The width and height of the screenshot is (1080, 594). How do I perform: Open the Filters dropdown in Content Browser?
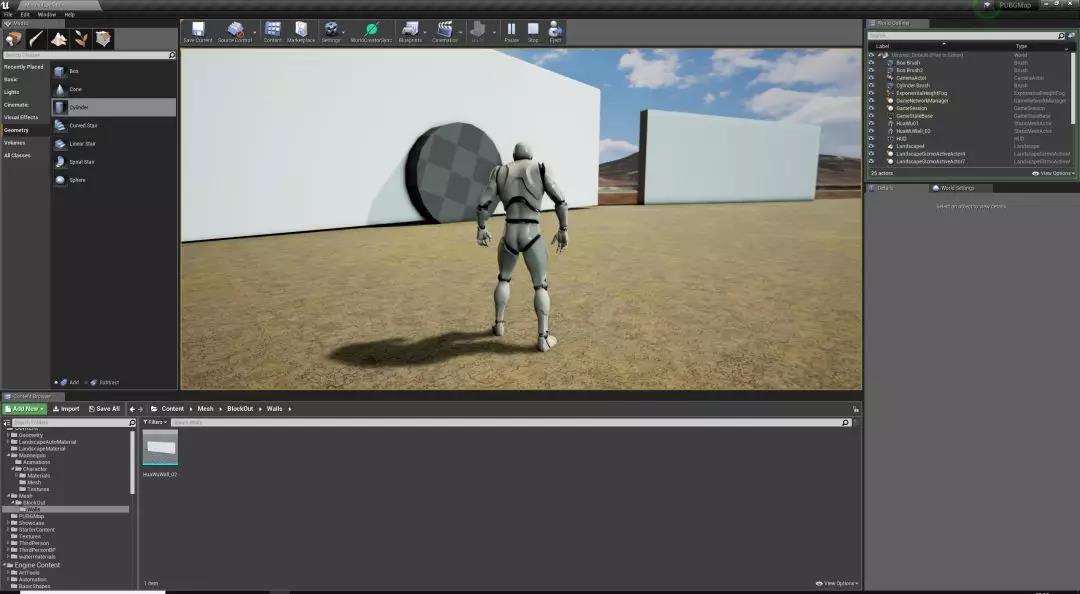[155, 422]
